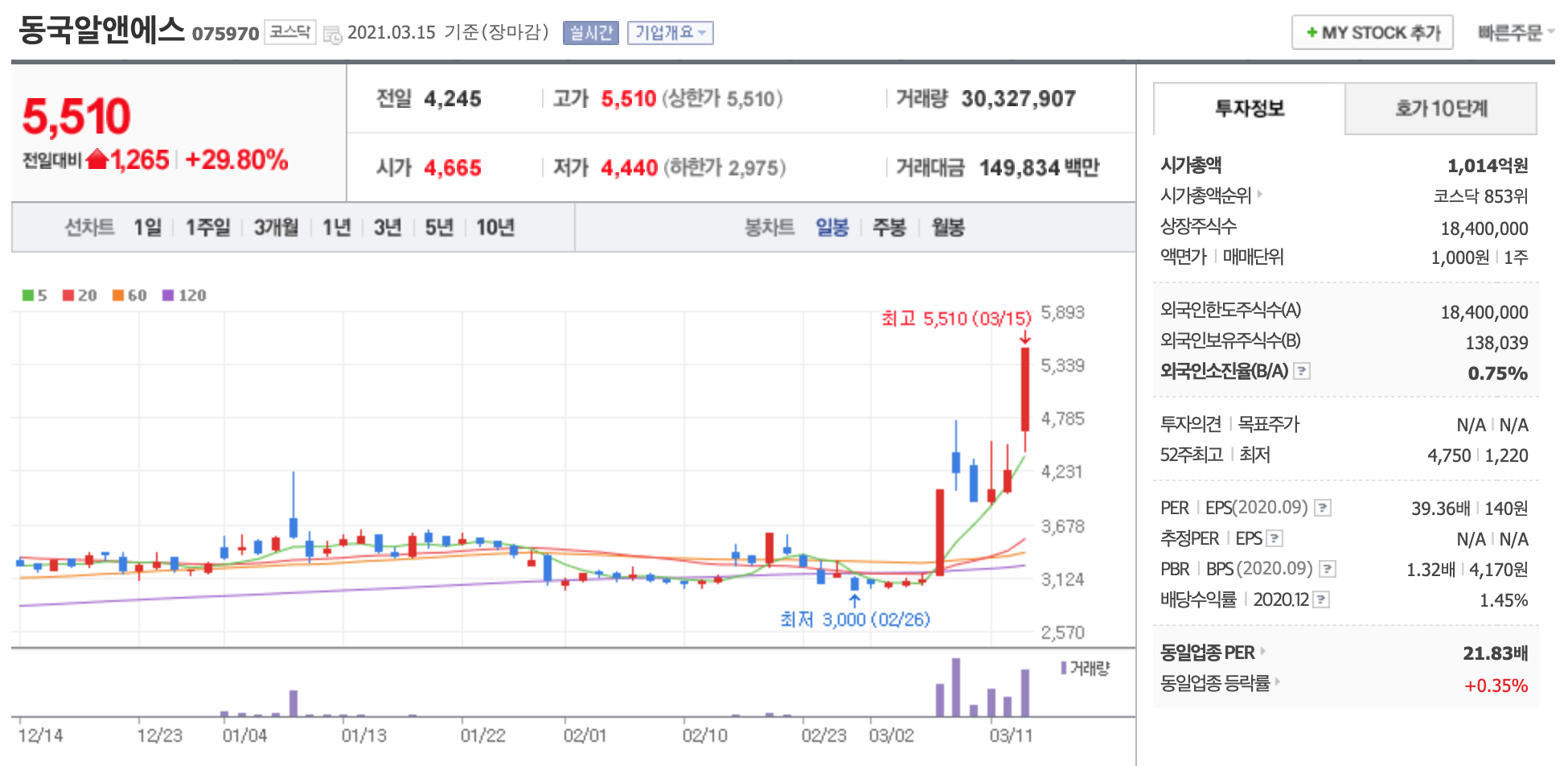Image resolution: width=1568 pixels, height=766 pixels.
Task: Select the 3년 line chart period
Action: click(388, 228)
